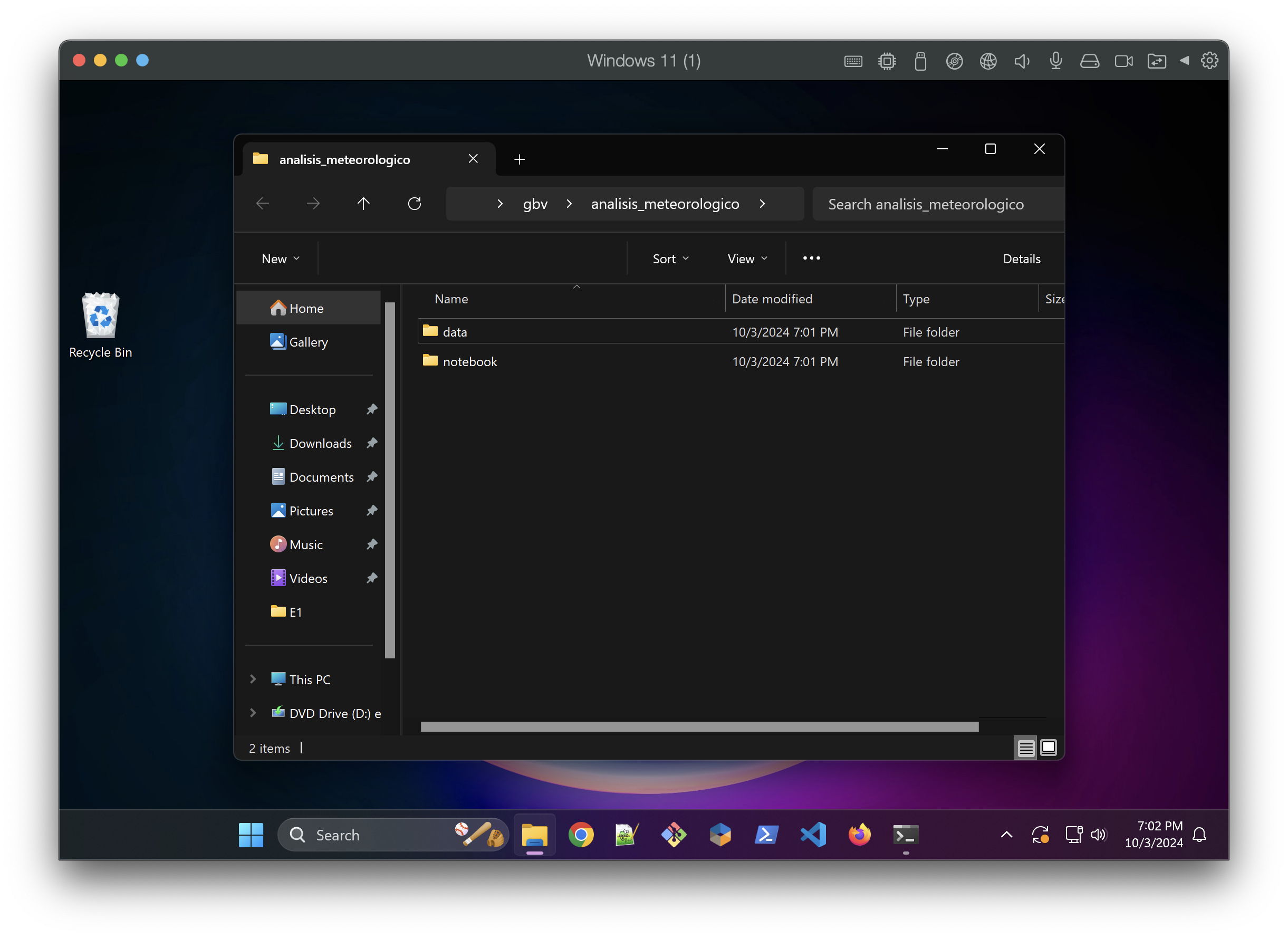The image size is (1288, 938).
Task: Select Downloads in the navigation pane
Action: click(320, 443)
